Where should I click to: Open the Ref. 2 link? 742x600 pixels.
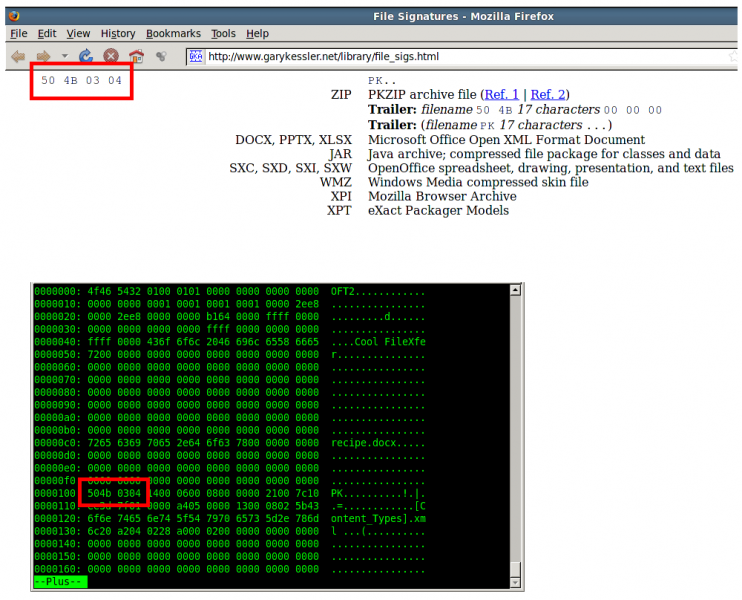point(548,94)
